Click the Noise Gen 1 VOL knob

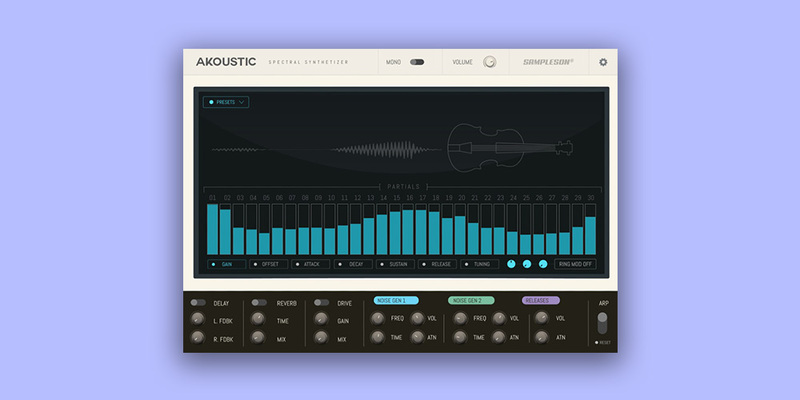click(x=417, y=318)
